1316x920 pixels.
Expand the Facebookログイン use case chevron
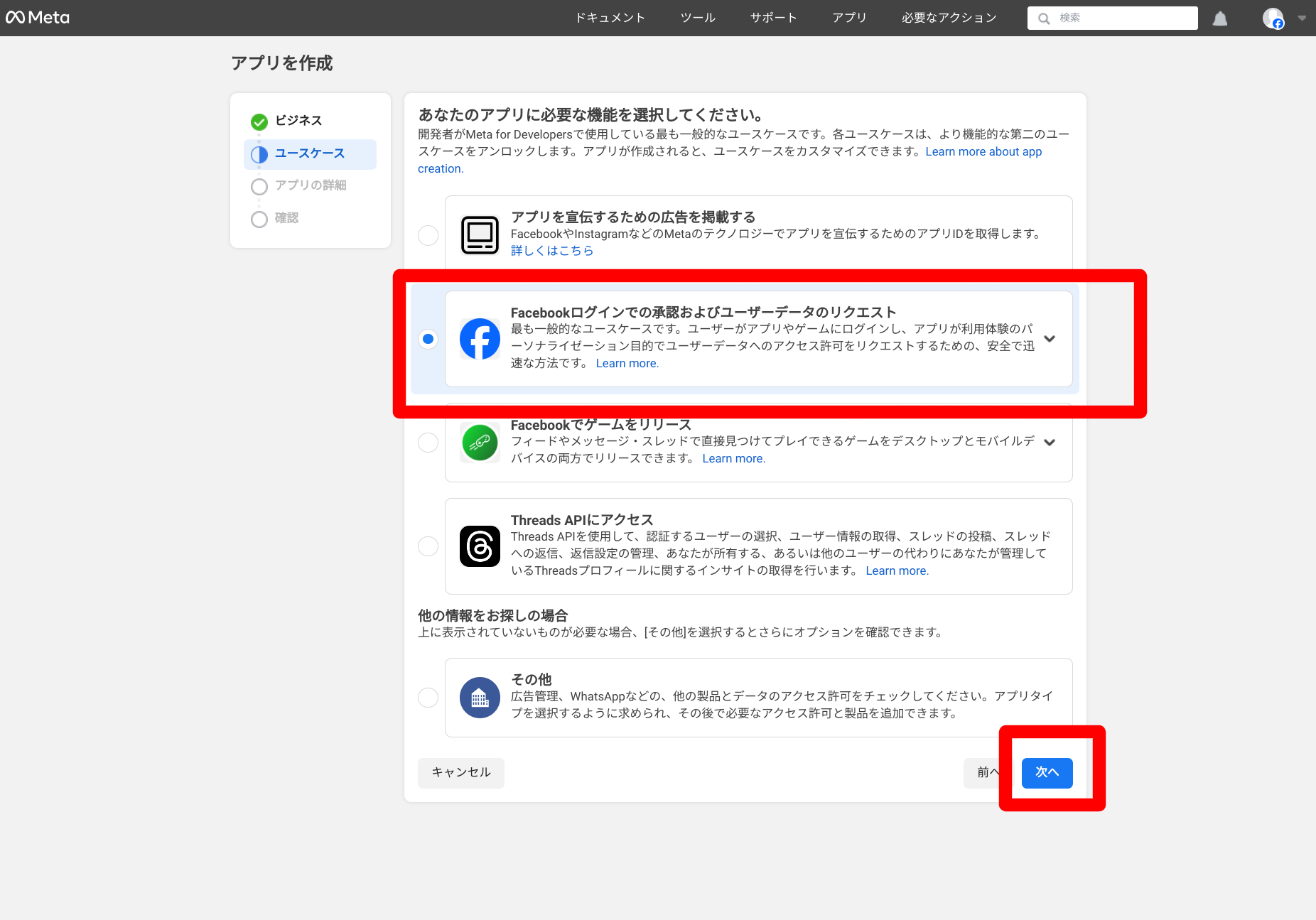pyautogui.click(x=1050, y=339)
